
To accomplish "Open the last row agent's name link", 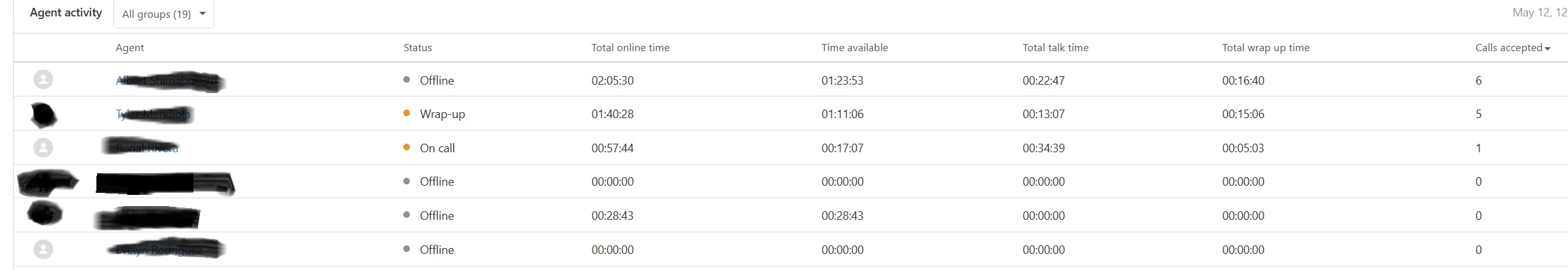I will [159, 250].
